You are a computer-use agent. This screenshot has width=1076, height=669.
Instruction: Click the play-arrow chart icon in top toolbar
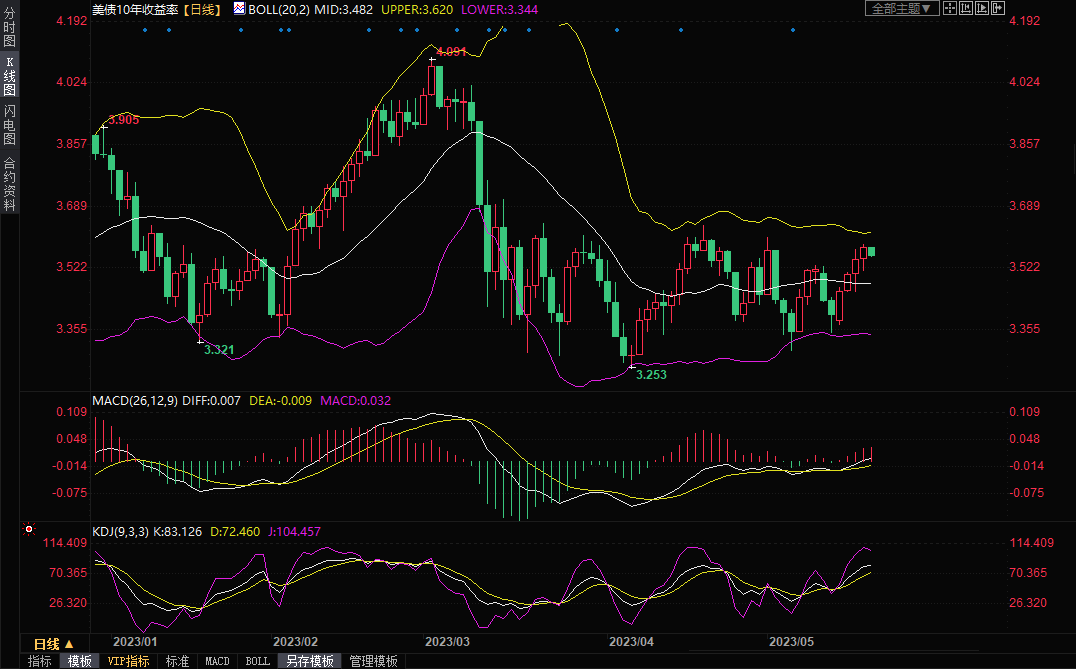pos(982,8)
